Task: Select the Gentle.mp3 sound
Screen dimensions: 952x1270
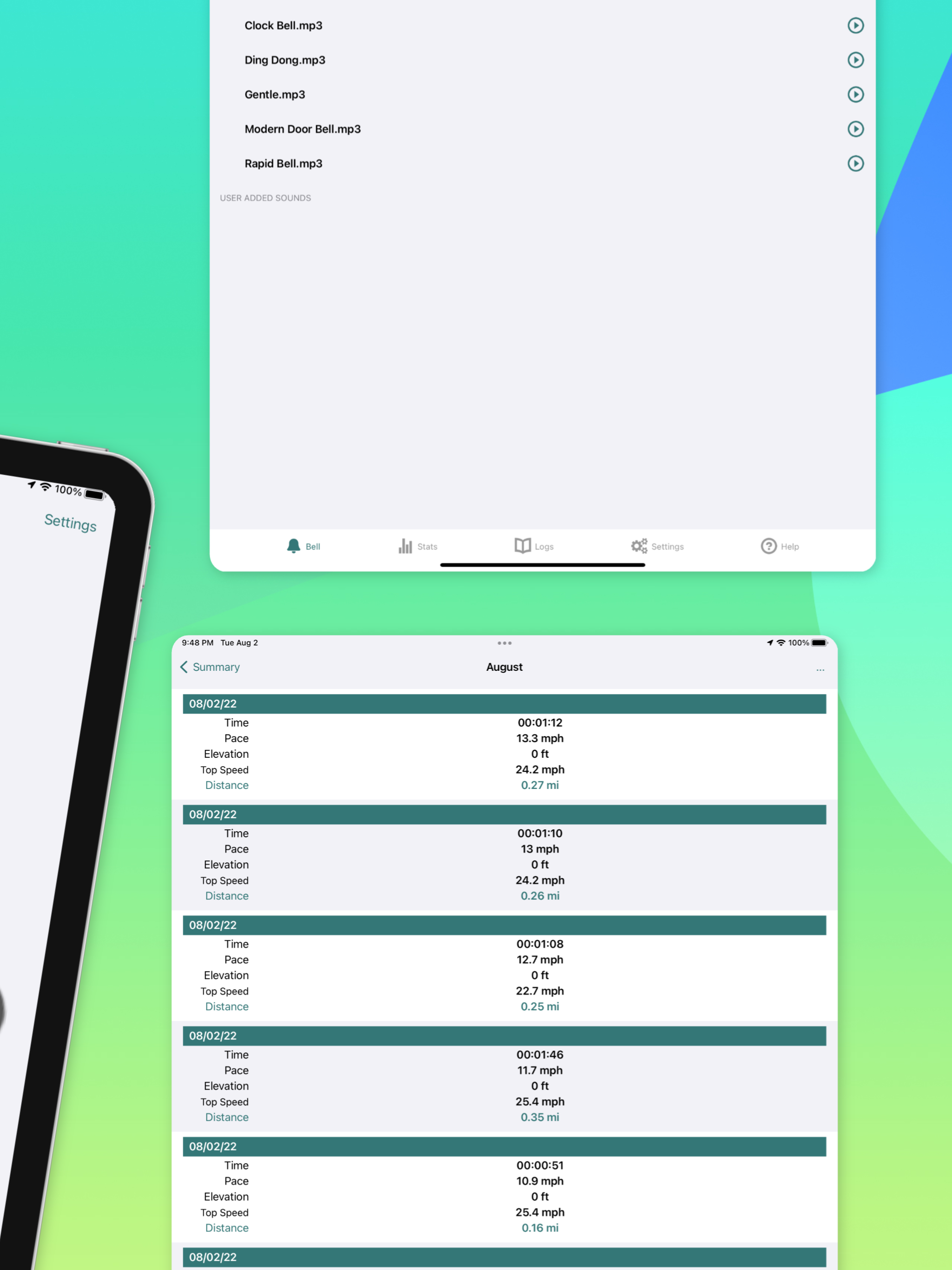Action: click(x=542, y=94)
